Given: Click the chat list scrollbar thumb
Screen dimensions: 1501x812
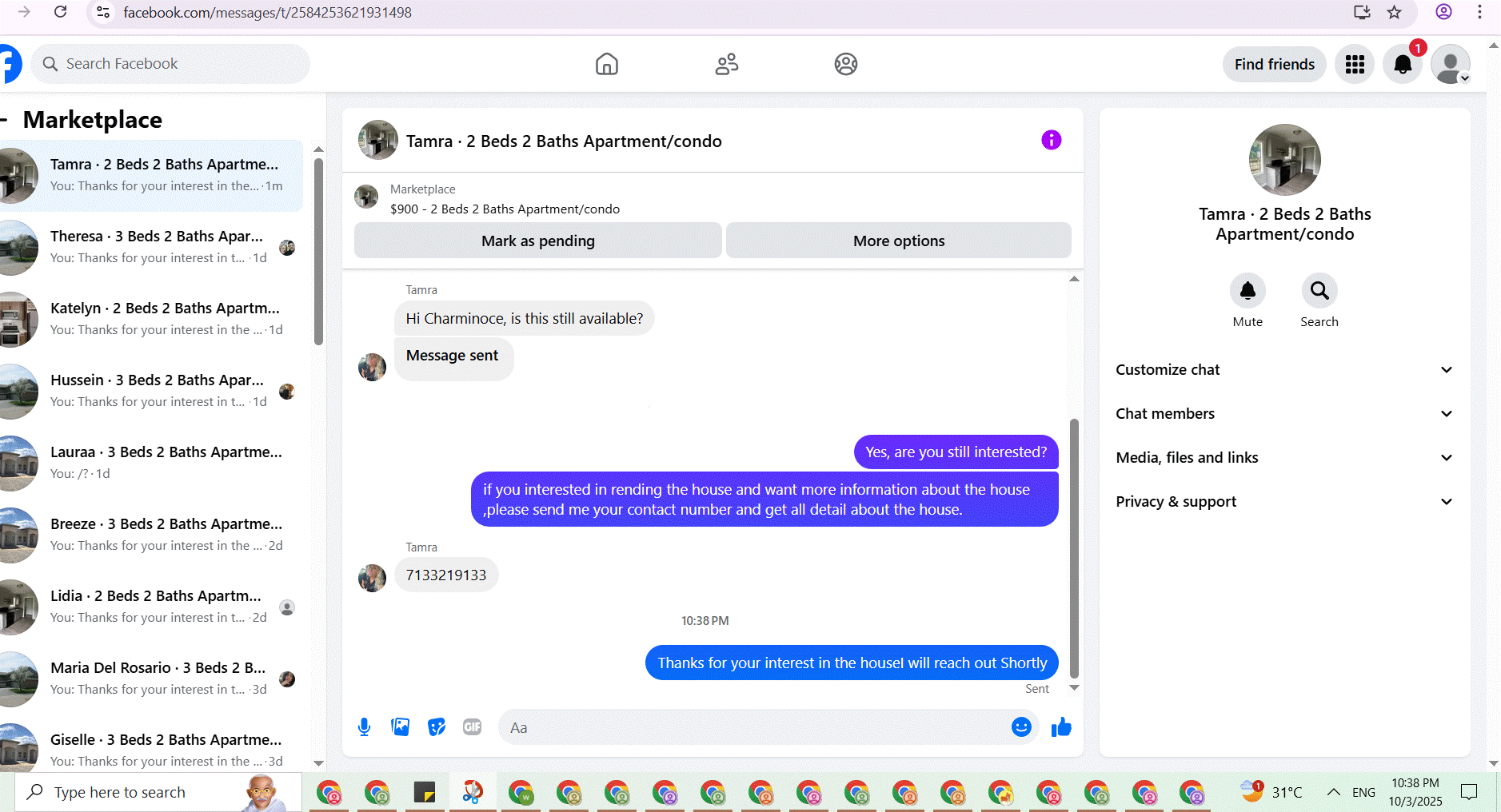Looking at the screenshot, I should (x=318, y=251).
